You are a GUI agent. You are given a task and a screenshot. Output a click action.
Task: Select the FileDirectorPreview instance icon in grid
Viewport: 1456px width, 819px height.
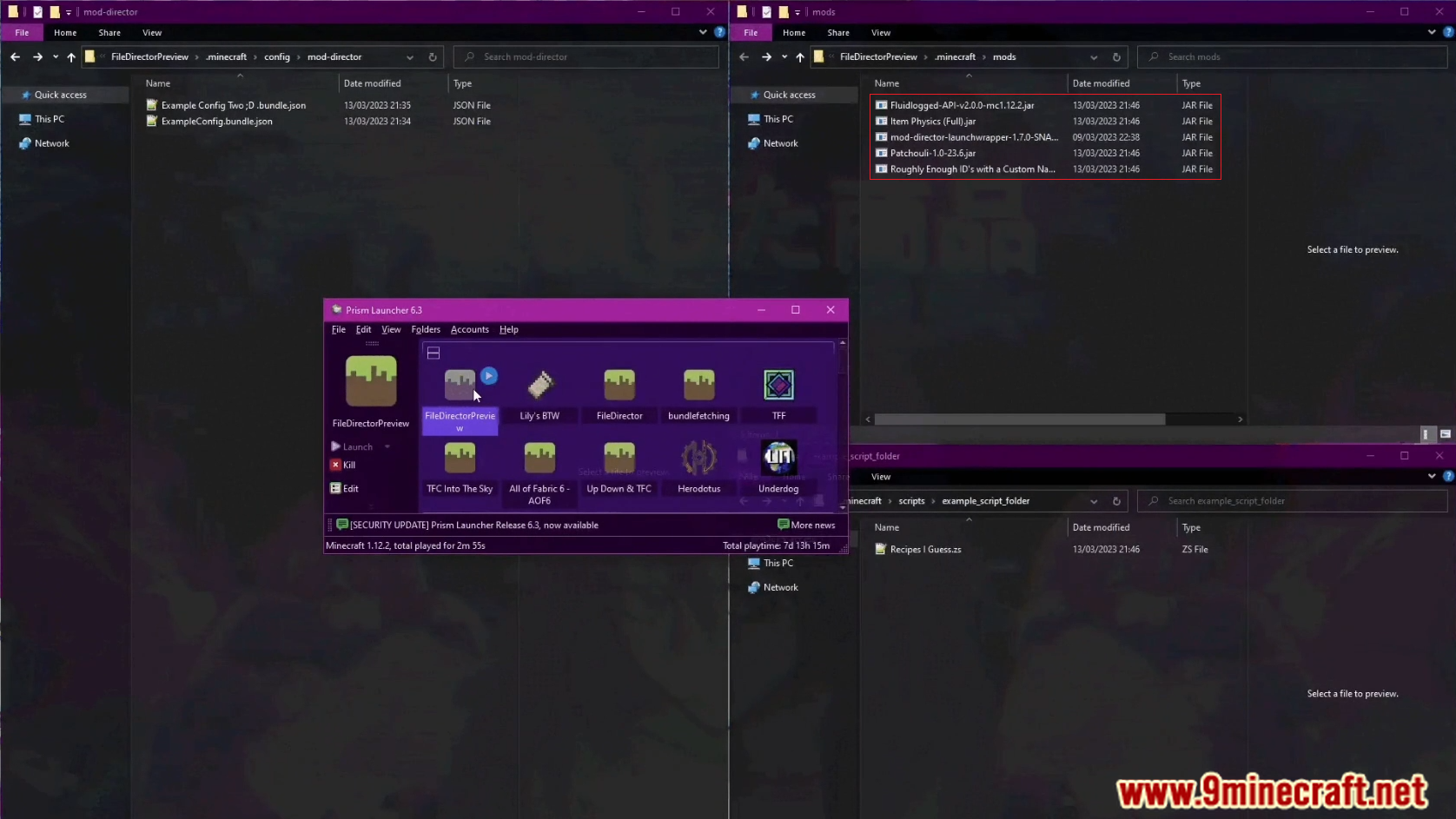[x=460, y=385]
